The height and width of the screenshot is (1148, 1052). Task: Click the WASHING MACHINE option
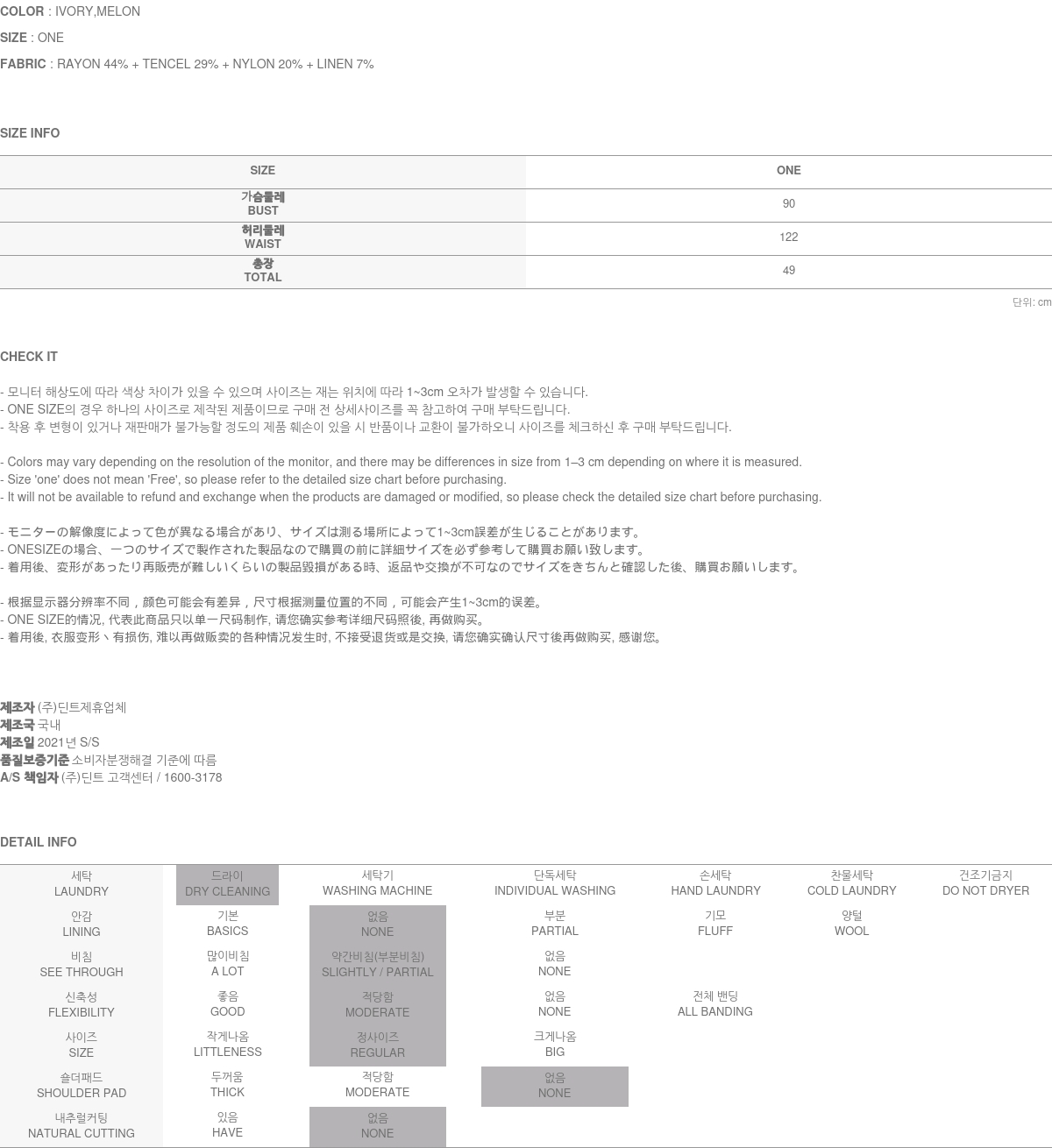pos(377,883)
